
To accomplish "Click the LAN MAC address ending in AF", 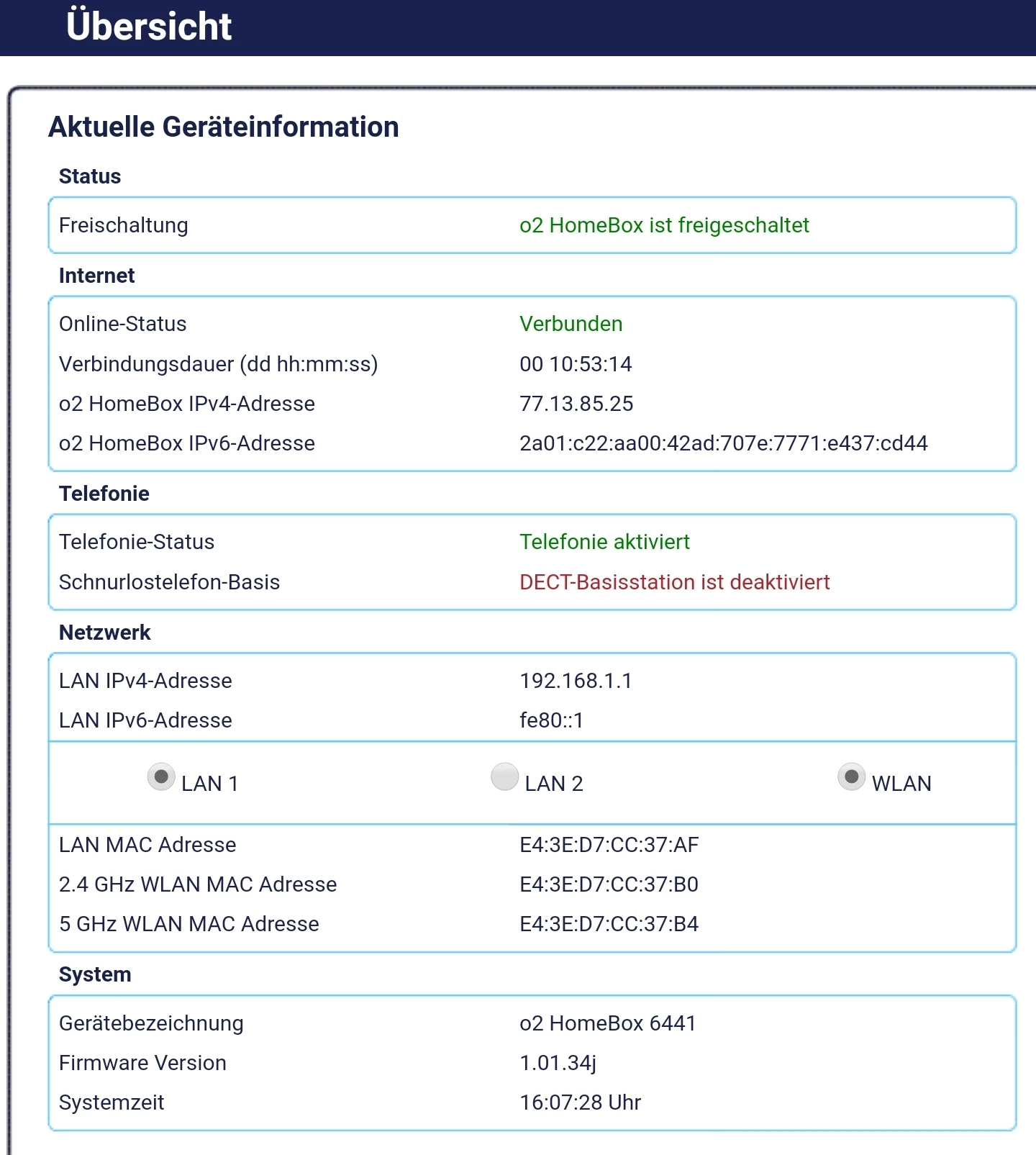I will click(609, 845).
